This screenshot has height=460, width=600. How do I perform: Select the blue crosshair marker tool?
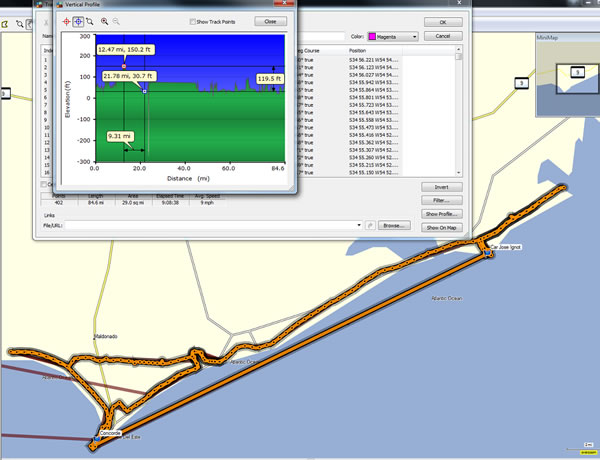click(x=78, y=21)
